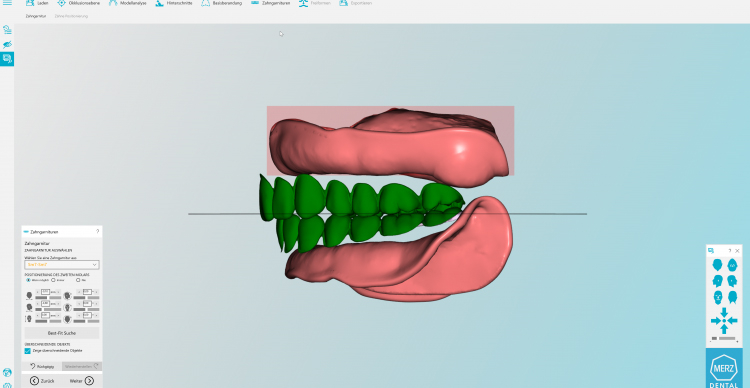Select the last second-molar positioning radio option
The height and width of the screenshot is (388, 750).
(x=78, y=280)
